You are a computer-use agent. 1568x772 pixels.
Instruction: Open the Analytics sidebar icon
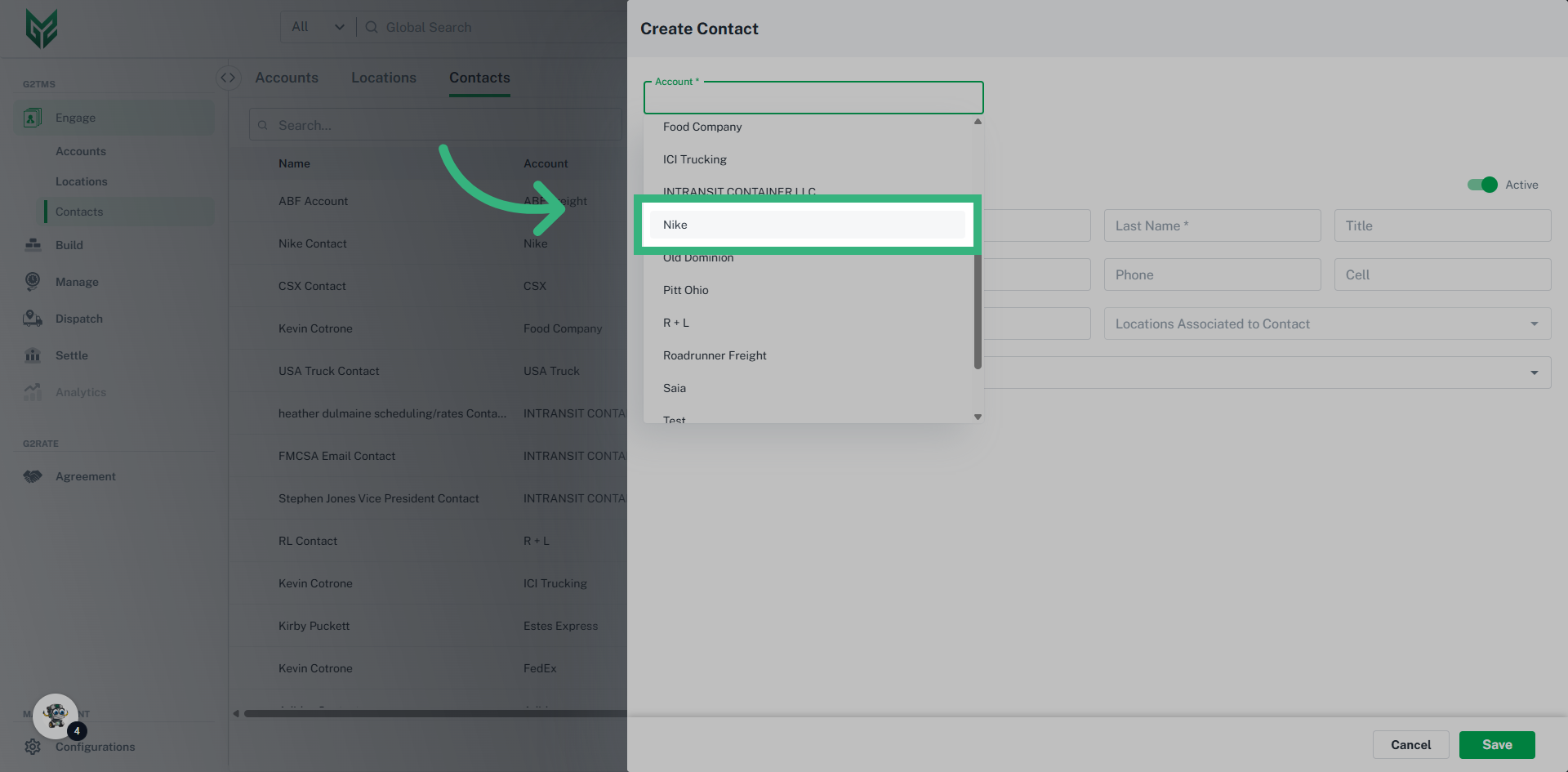pos(32,392)
